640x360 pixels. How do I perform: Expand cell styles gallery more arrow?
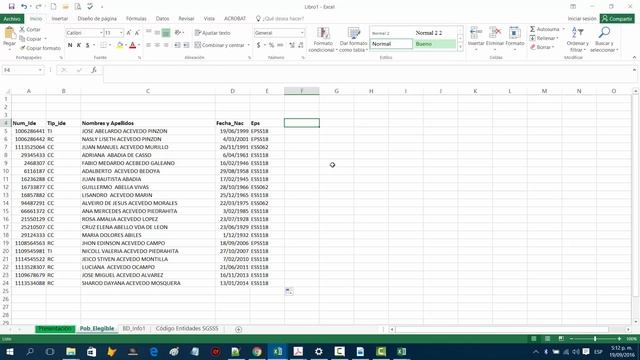[460, 47]
